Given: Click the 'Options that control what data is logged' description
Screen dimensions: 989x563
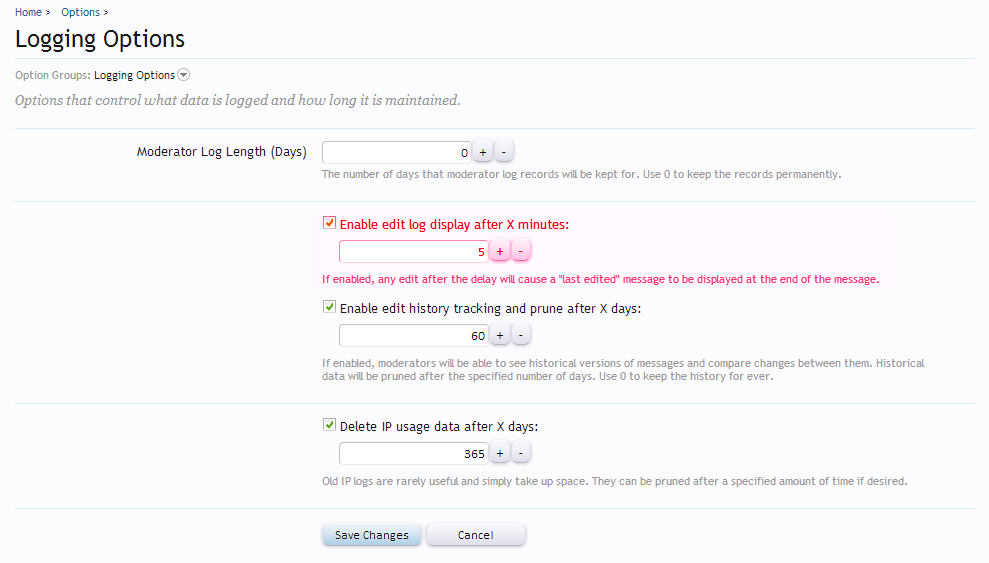Looking at the screenshot, I should (x=238, y=100).
